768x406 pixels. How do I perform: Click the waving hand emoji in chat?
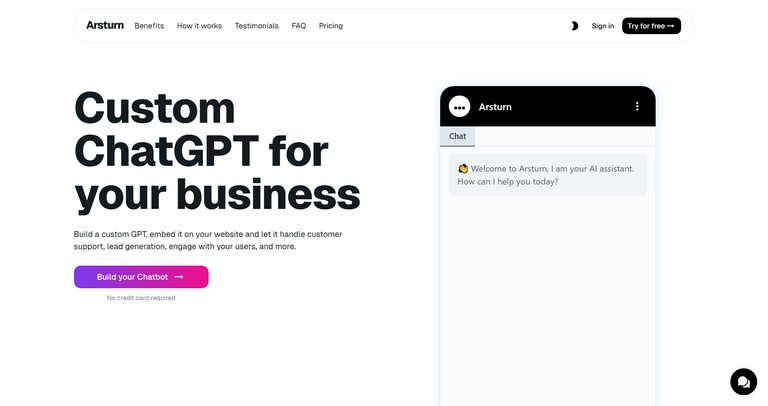click(463, 169)
